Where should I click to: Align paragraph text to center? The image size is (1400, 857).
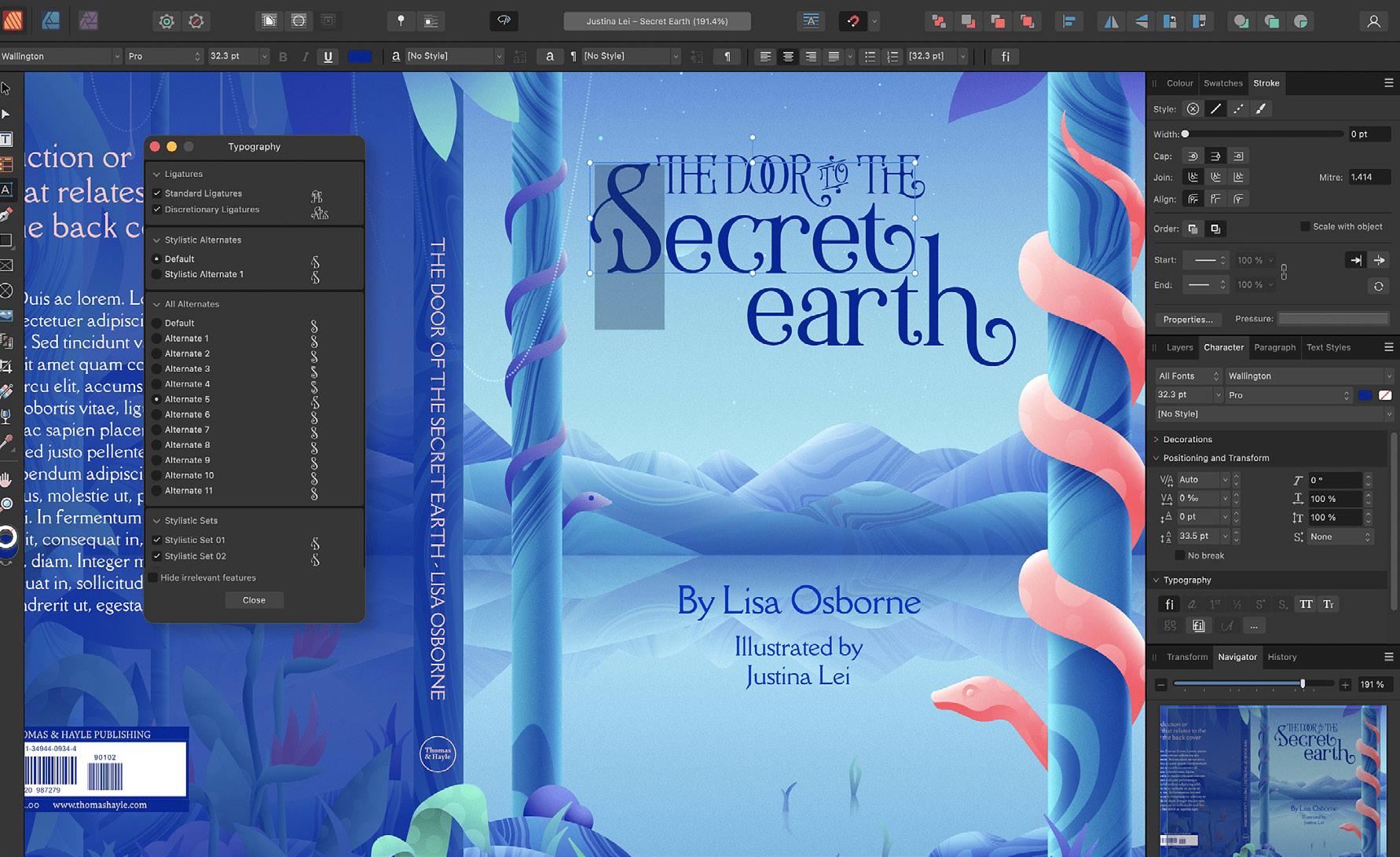[788, 57]
